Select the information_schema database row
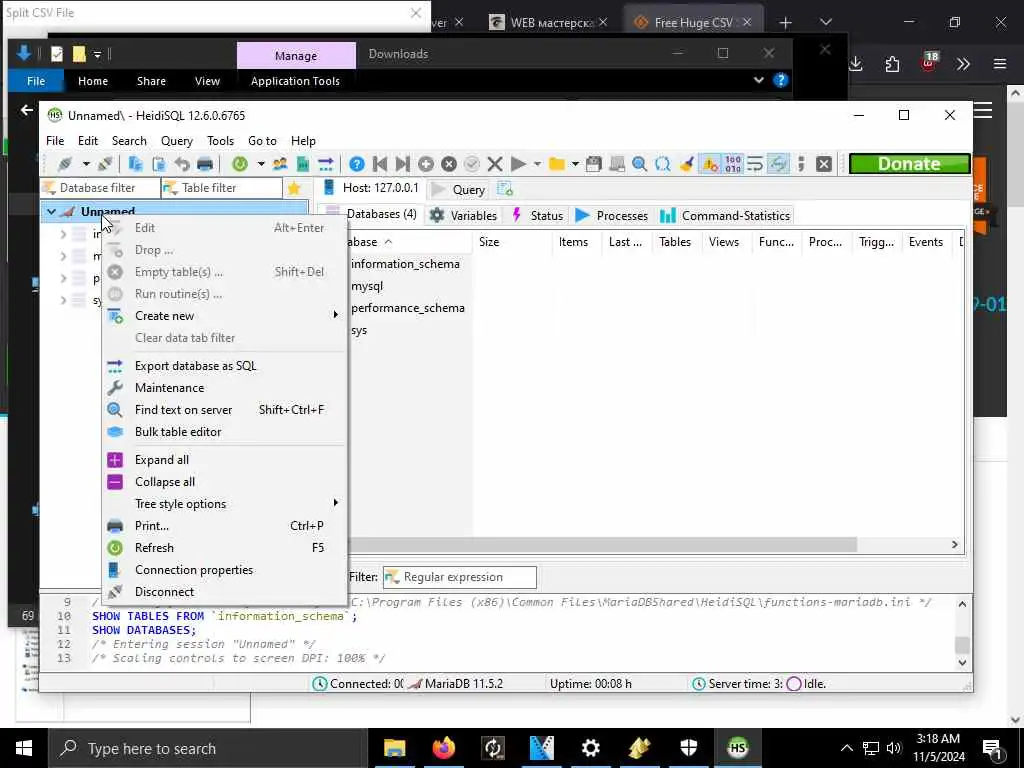The height and width of the screenshot is (768, 1024). pyautogui.click(x=405, y=264)
